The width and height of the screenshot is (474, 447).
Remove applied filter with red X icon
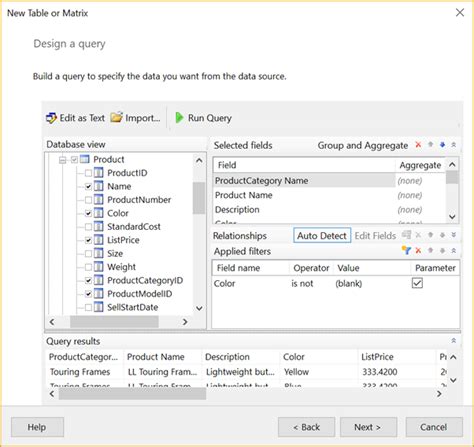[418, 250]
